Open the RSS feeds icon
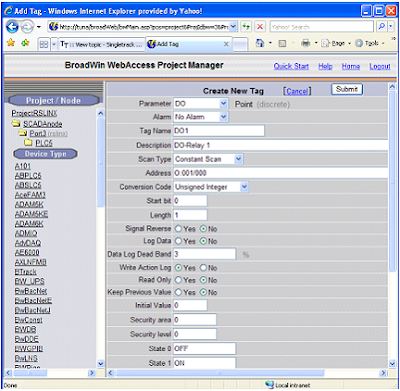 [x=282, y=43]
